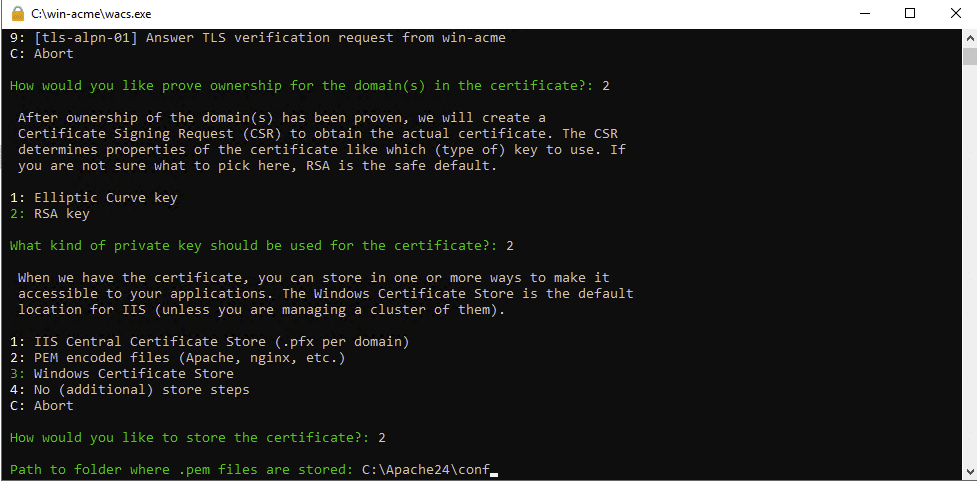Image resolution: width=977 pixels, height=481 pixels.
Task: Click the scrollbar up arrow
Action: (x=970, y=38)
